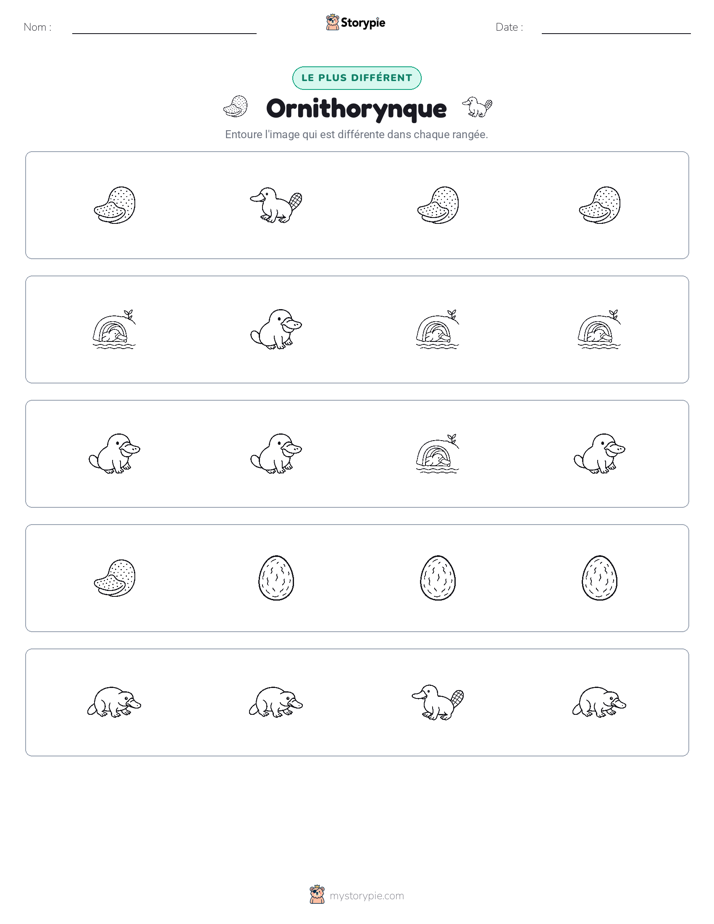Click the last crouching platypus in the fifth row

tap(599, 702)
